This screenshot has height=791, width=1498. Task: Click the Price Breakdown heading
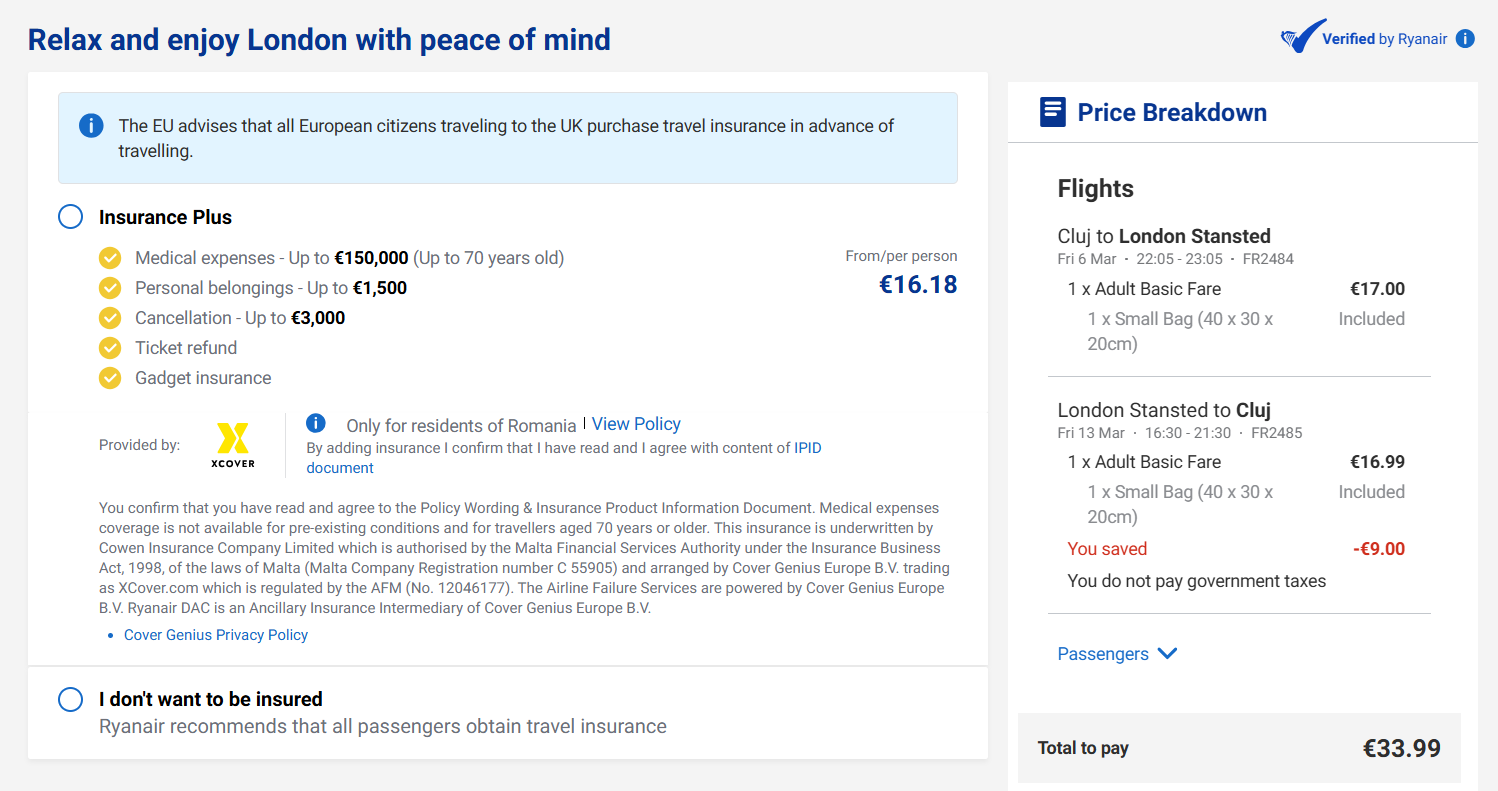(x=1172, y=112)
